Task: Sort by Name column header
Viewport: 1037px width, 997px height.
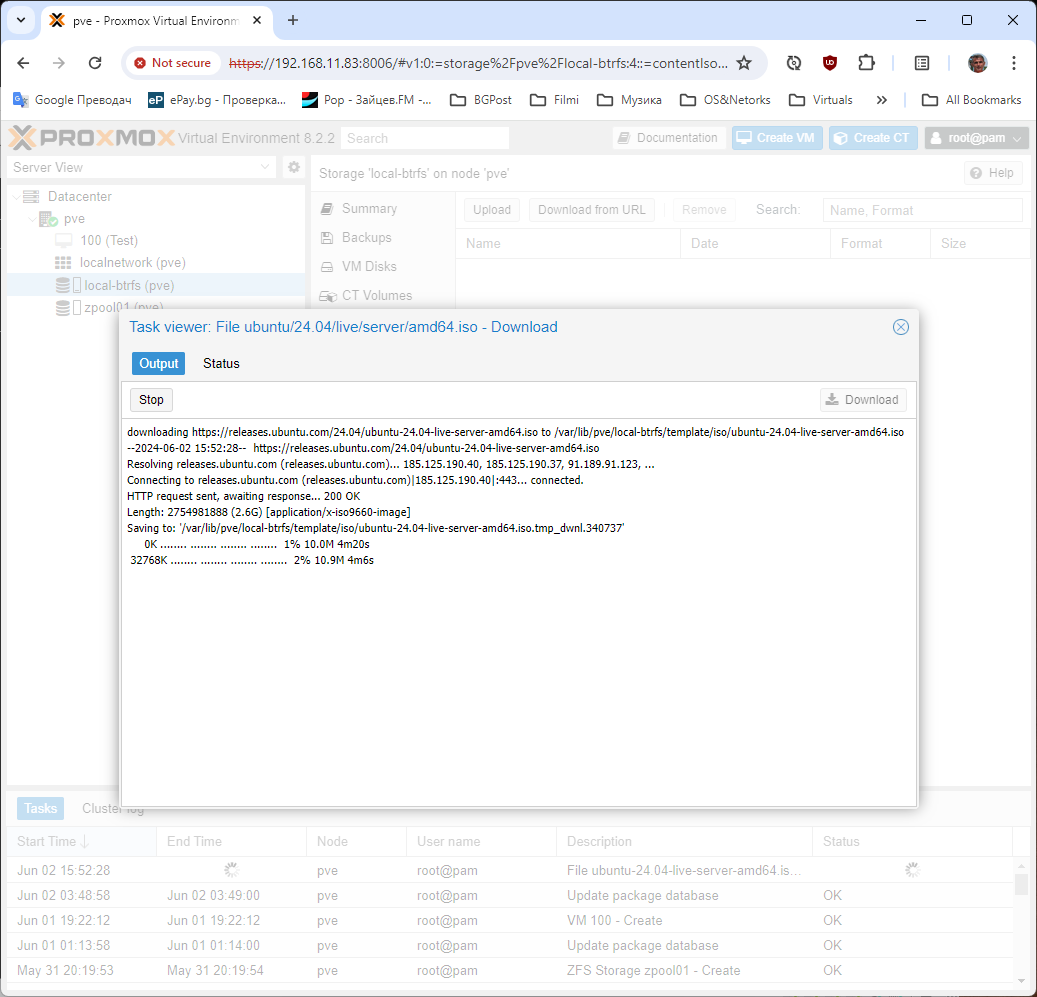Action: 567,243
